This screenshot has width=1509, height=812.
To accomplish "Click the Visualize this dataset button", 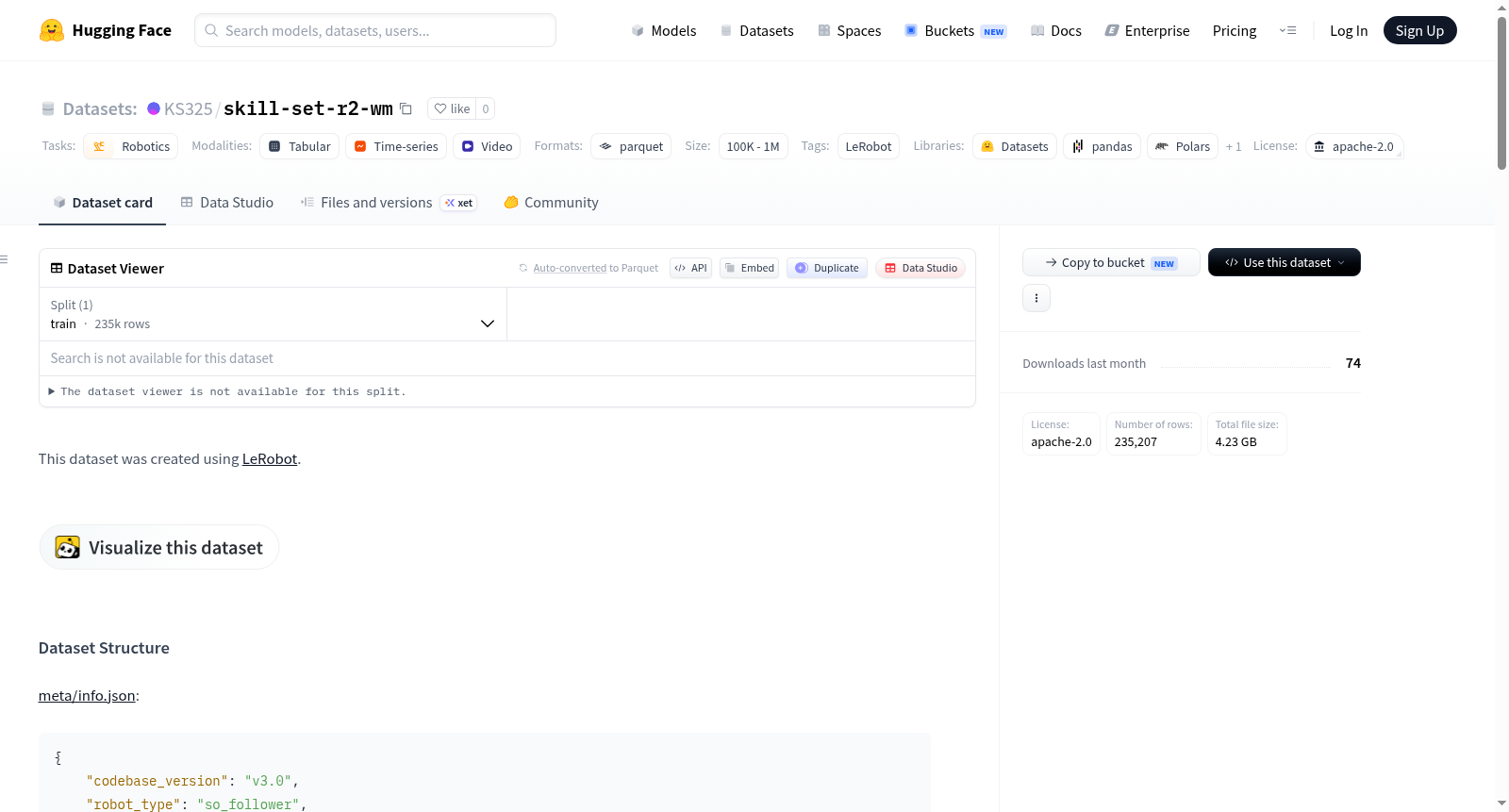I will tap(158, 547).
